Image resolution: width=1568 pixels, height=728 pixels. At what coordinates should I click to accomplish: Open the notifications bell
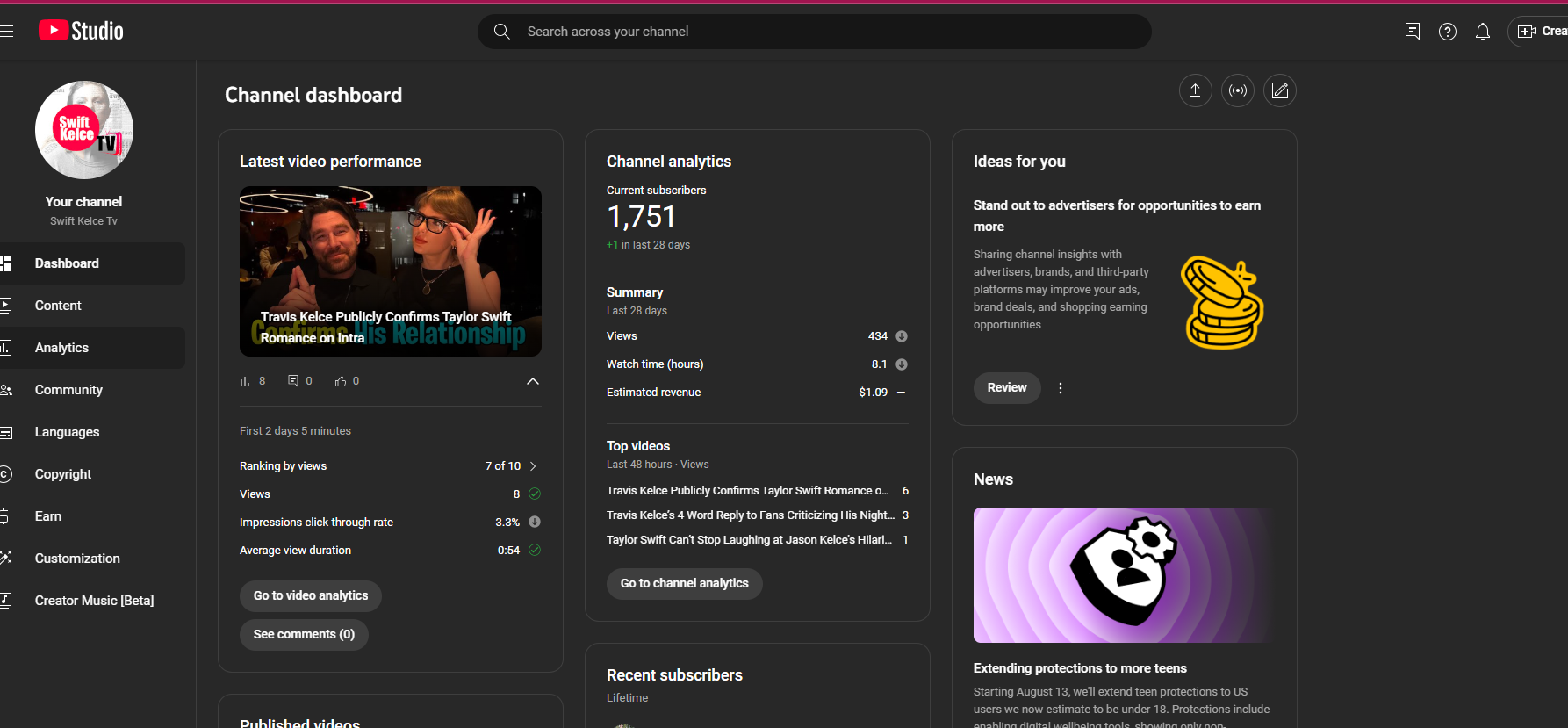click(x=1483, y=32)
